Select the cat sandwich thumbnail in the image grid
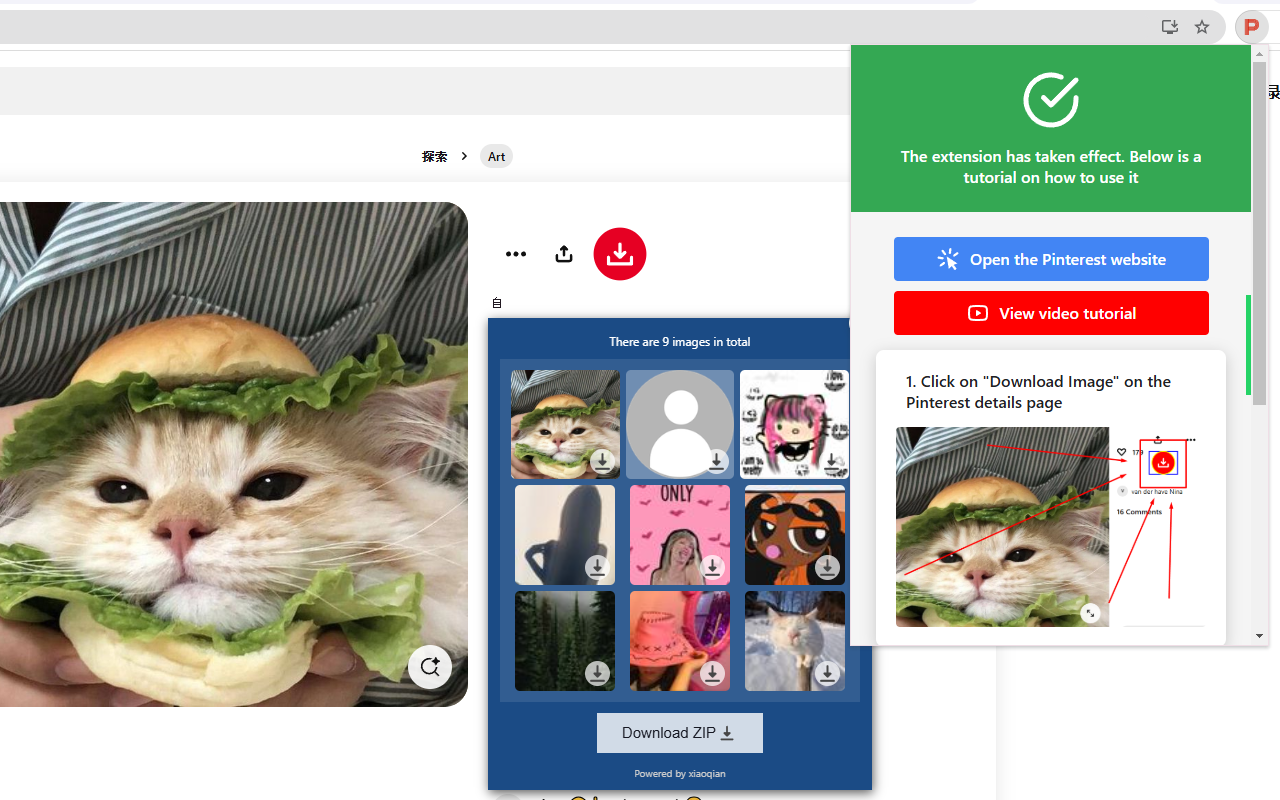The width and height of the screenshot is (1280, 800). coord(565,424)
